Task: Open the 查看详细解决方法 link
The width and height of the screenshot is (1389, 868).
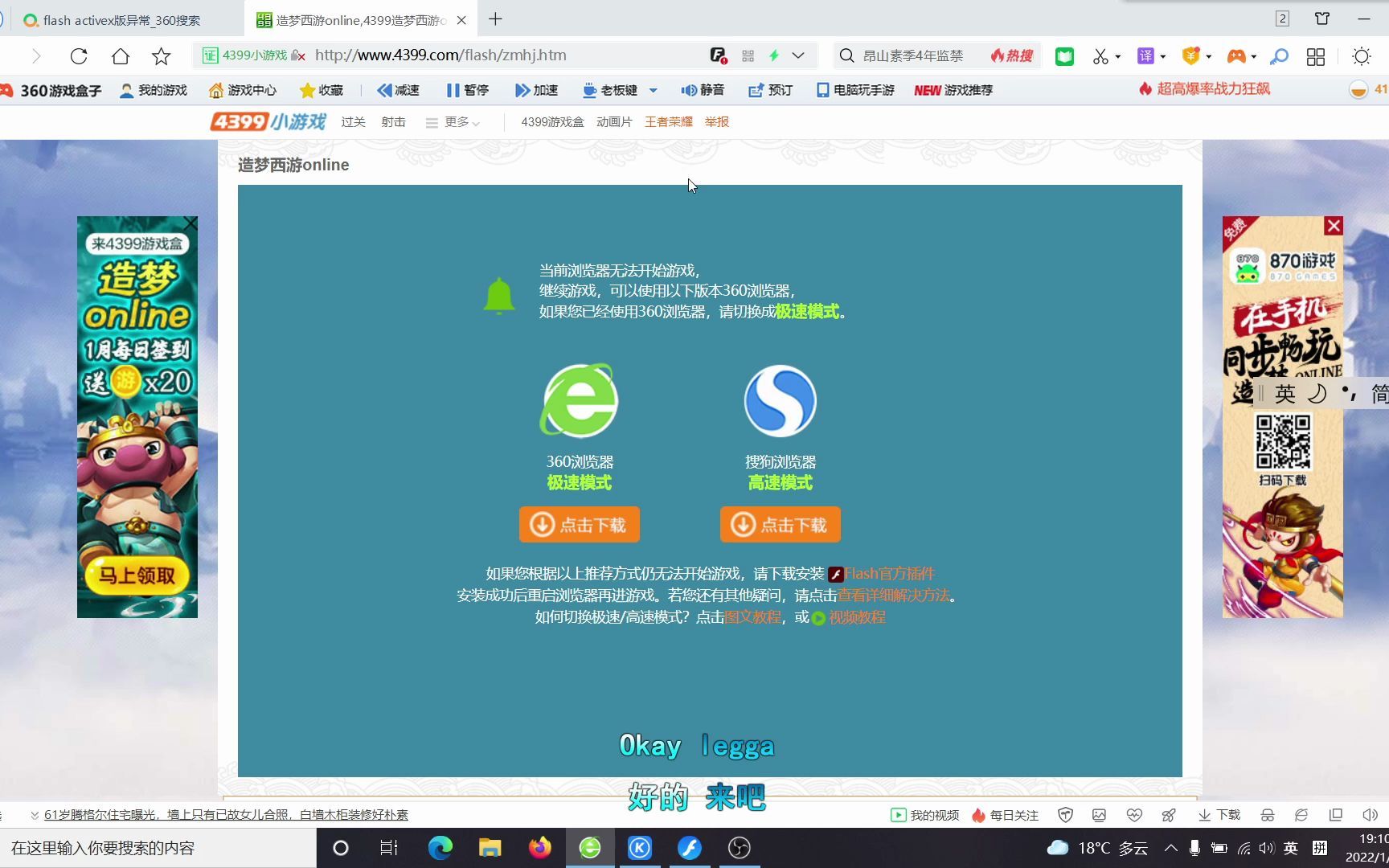Action: (x=894, y=596)
